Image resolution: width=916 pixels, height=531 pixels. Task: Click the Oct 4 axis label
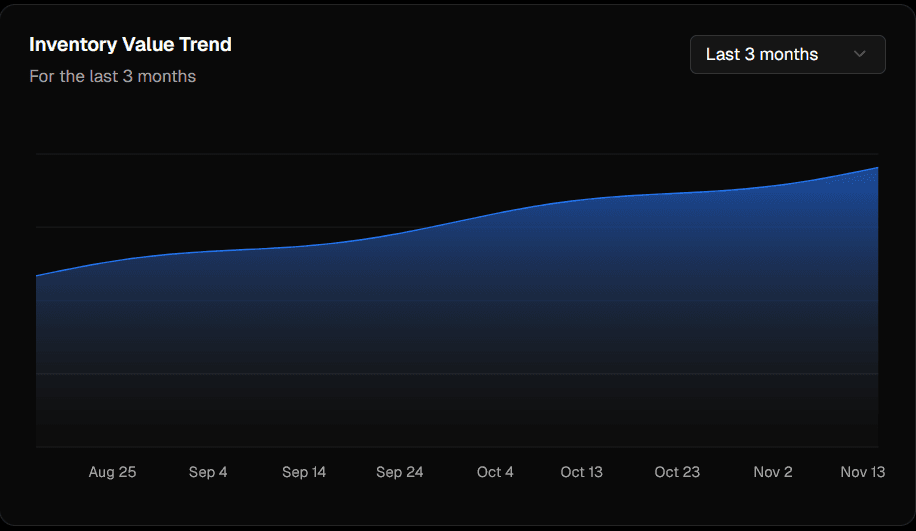point(495,472)
